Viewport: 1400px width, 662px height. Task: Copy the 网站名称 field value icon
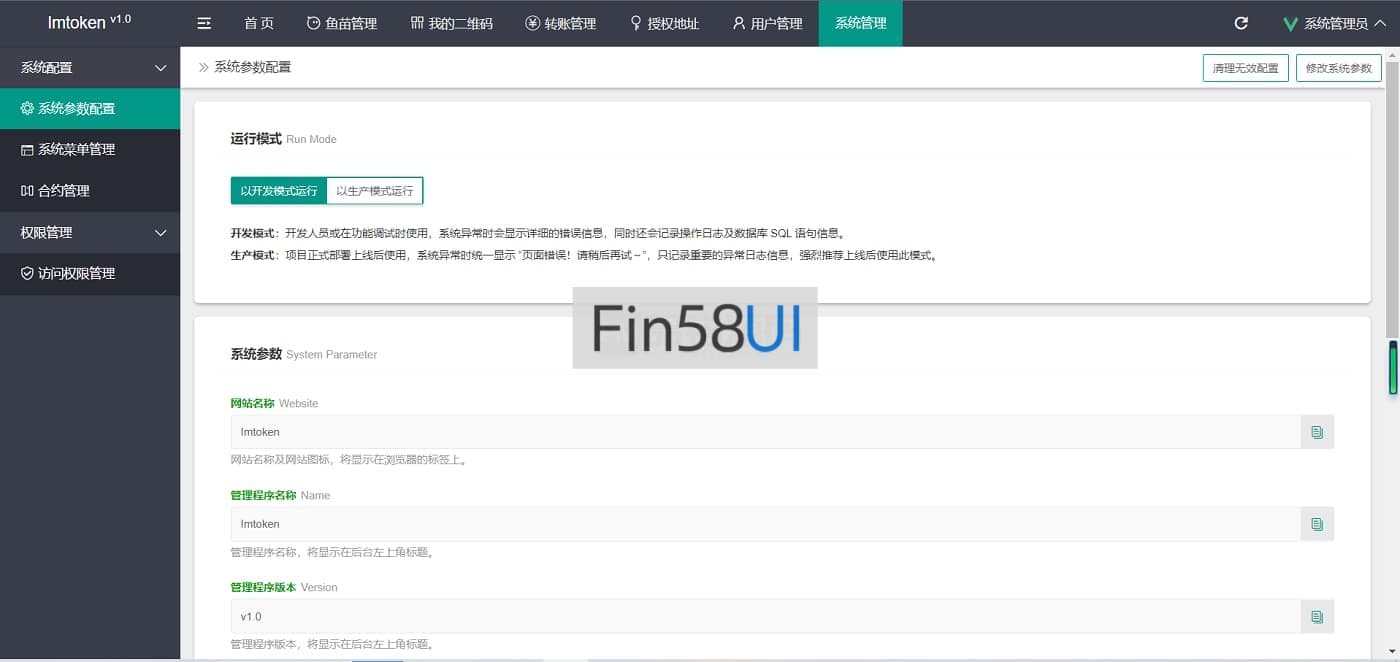pos(1317,432)
